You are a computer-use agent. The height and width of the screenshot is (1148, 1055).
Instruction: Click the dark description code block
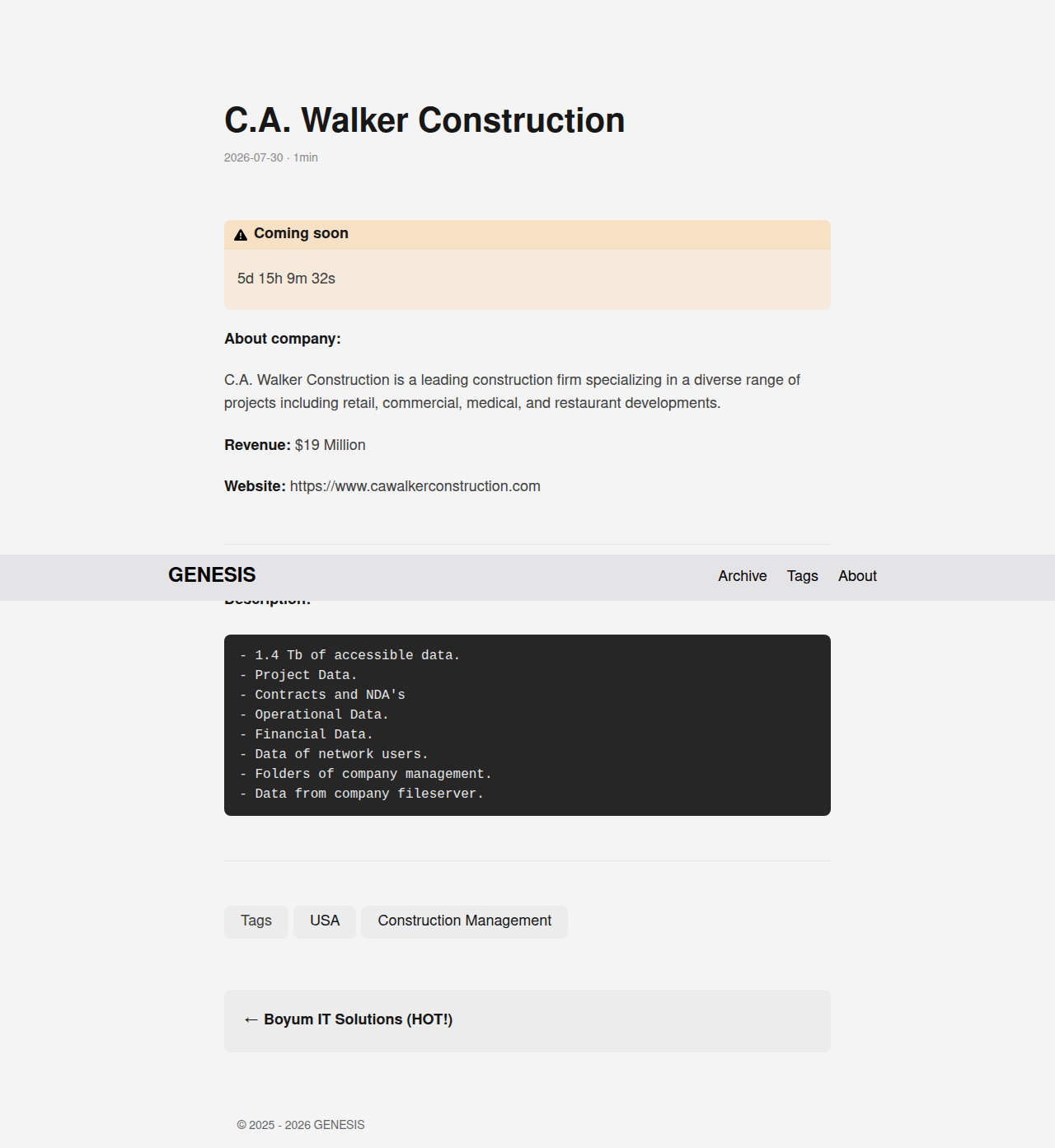click(527, 725)
